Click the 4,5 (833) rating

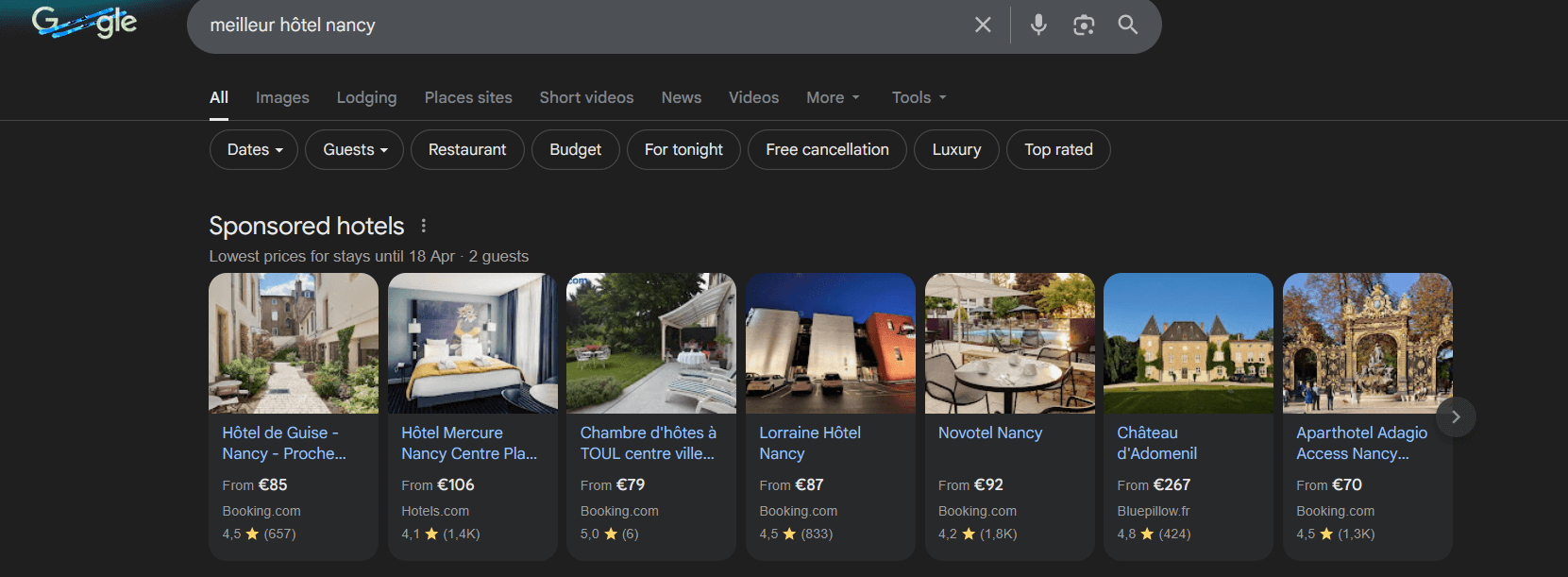click(x=796, y=534)
